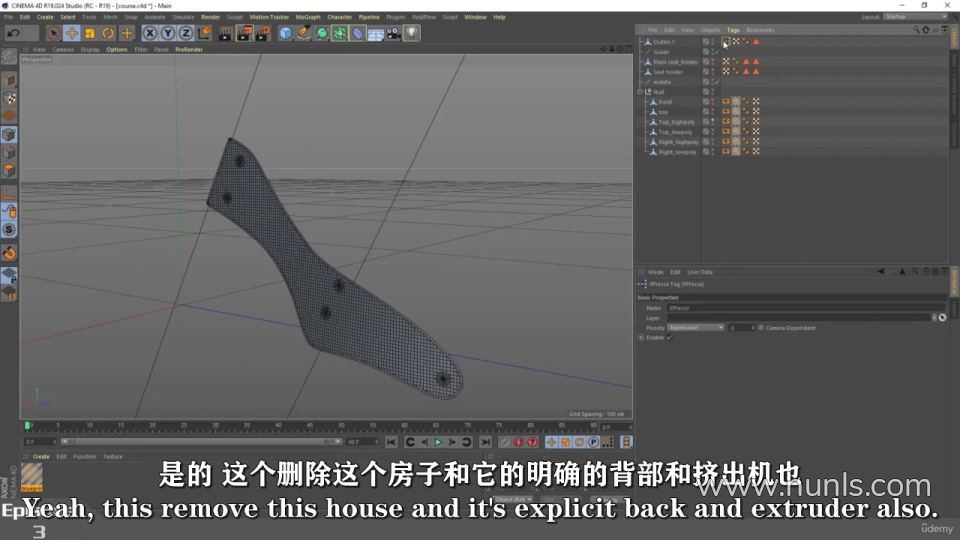The height and width of the screenshot is (540, 960).
Task: Toggle the coordinate system icon
Action: tap(204, 33)
